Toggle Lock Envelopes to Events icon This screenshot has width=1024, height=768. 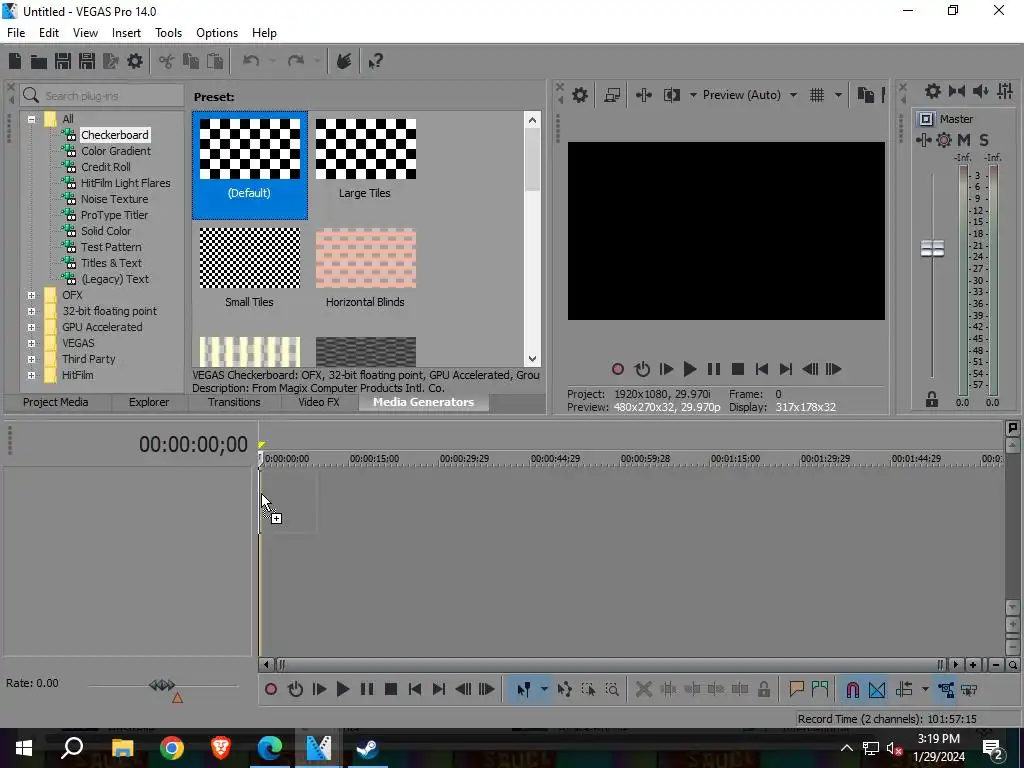click(946, 690)
